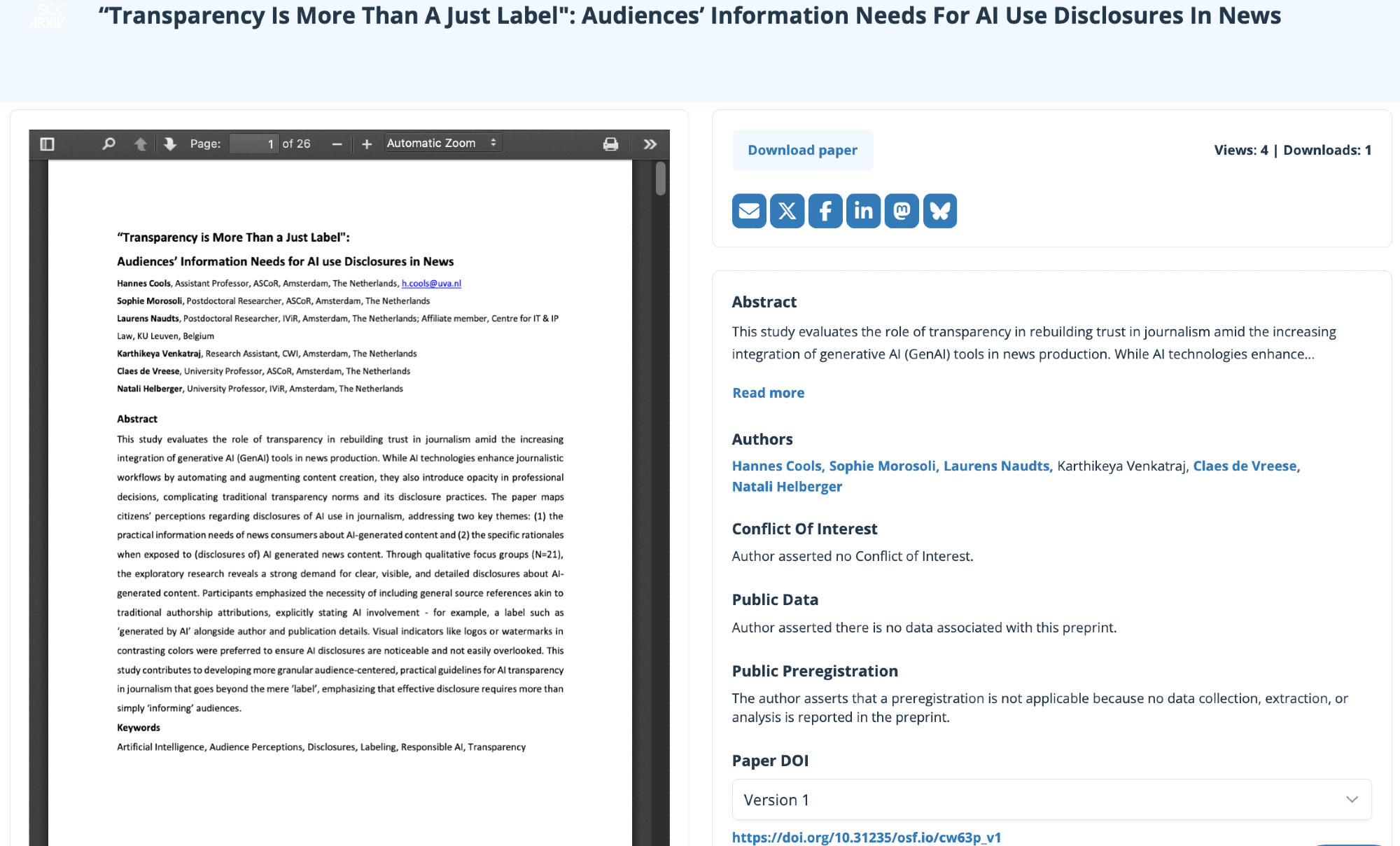Open the Version 1 dropdown
Viewport: 1400px width, 846px height.
click(1051, 799)
